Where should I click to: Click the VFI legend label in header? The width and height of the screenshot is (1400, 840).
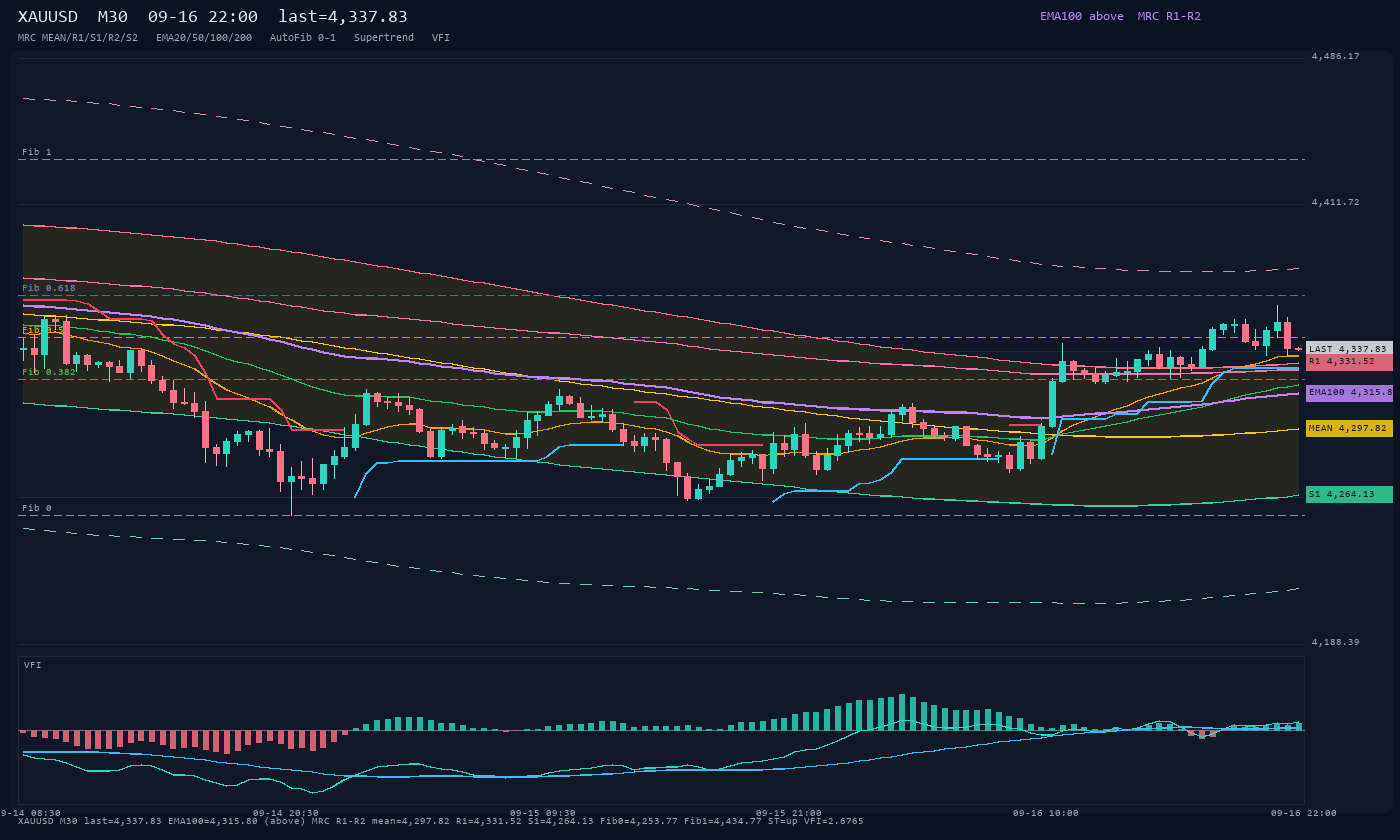pyautogui.click(x=441, y=37)
